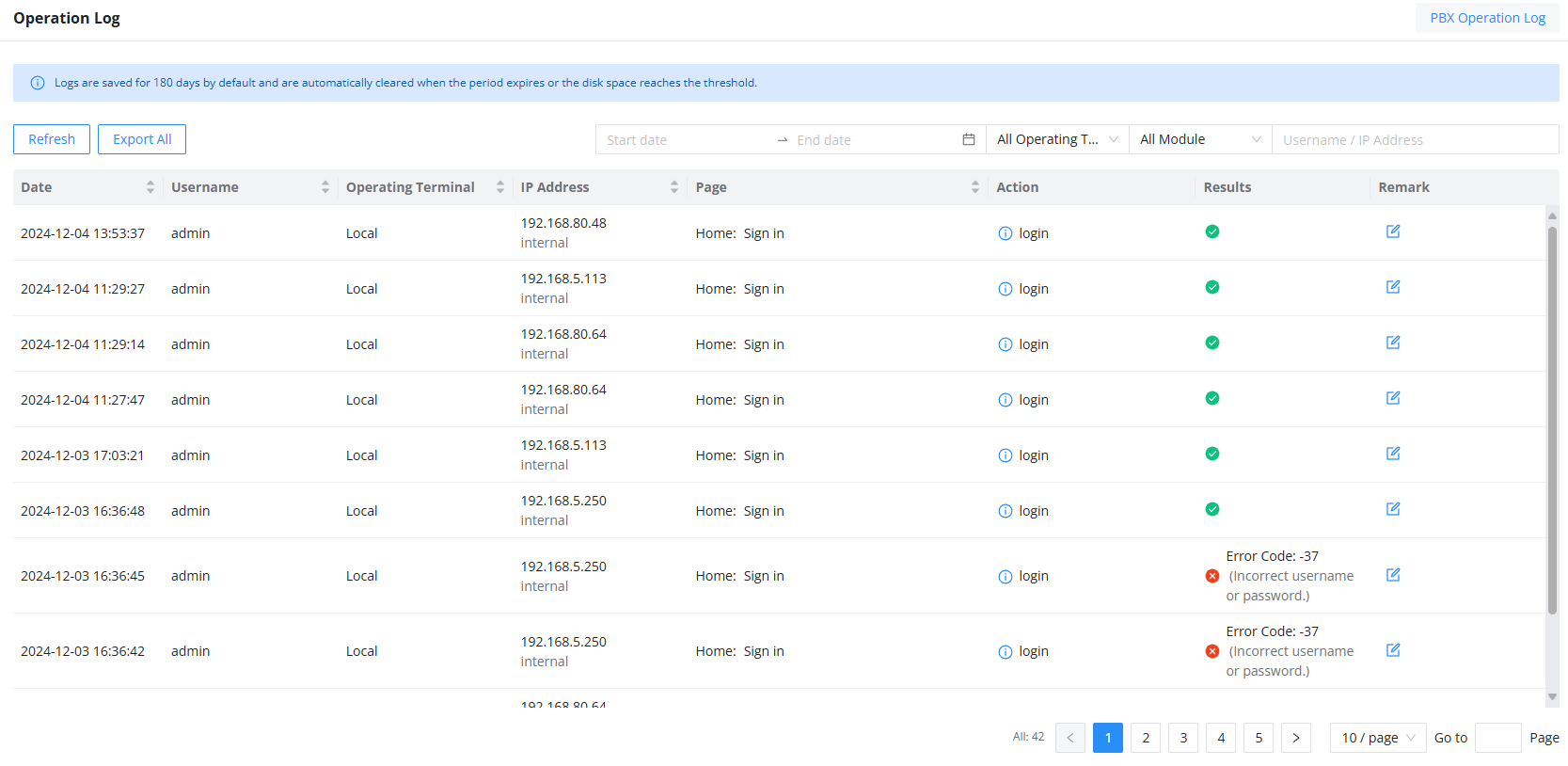1568x766 pixels.
Task: Open login info icon for 16:36:48 row
Action: pyautogui.click(x=1005, y=511)
